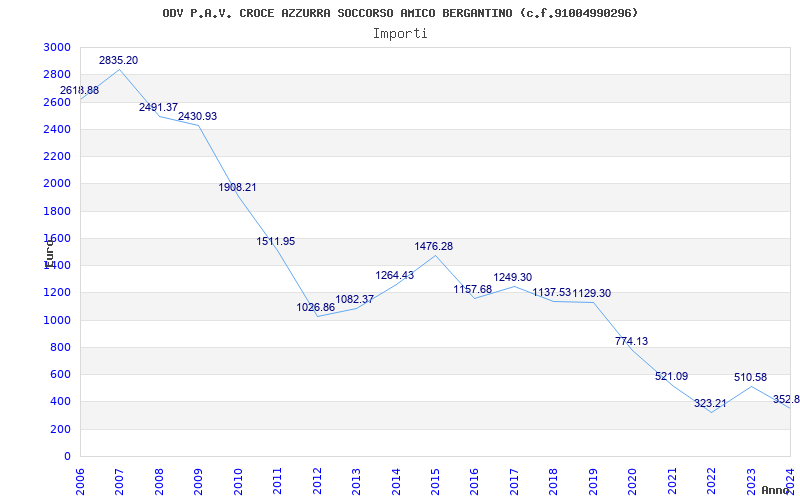Click the 2200 y-axis tick label

pyautogui.click(x=58, y=157)
